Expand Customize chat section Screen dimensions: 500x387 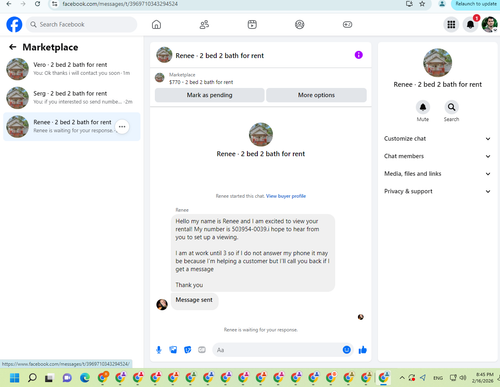point(437,139)
